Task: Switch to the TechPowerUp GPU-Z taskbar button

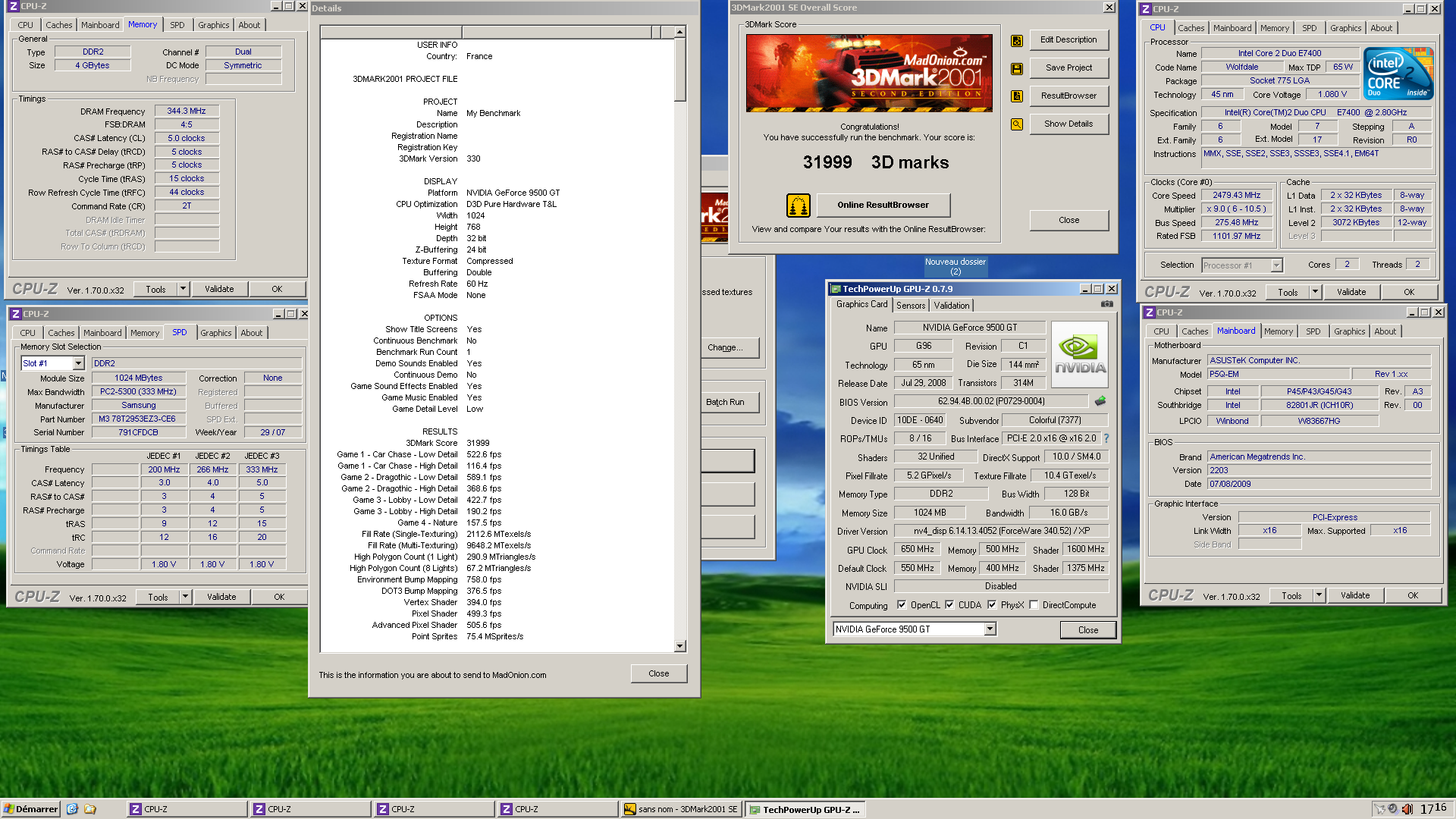Action: point(805,809)
